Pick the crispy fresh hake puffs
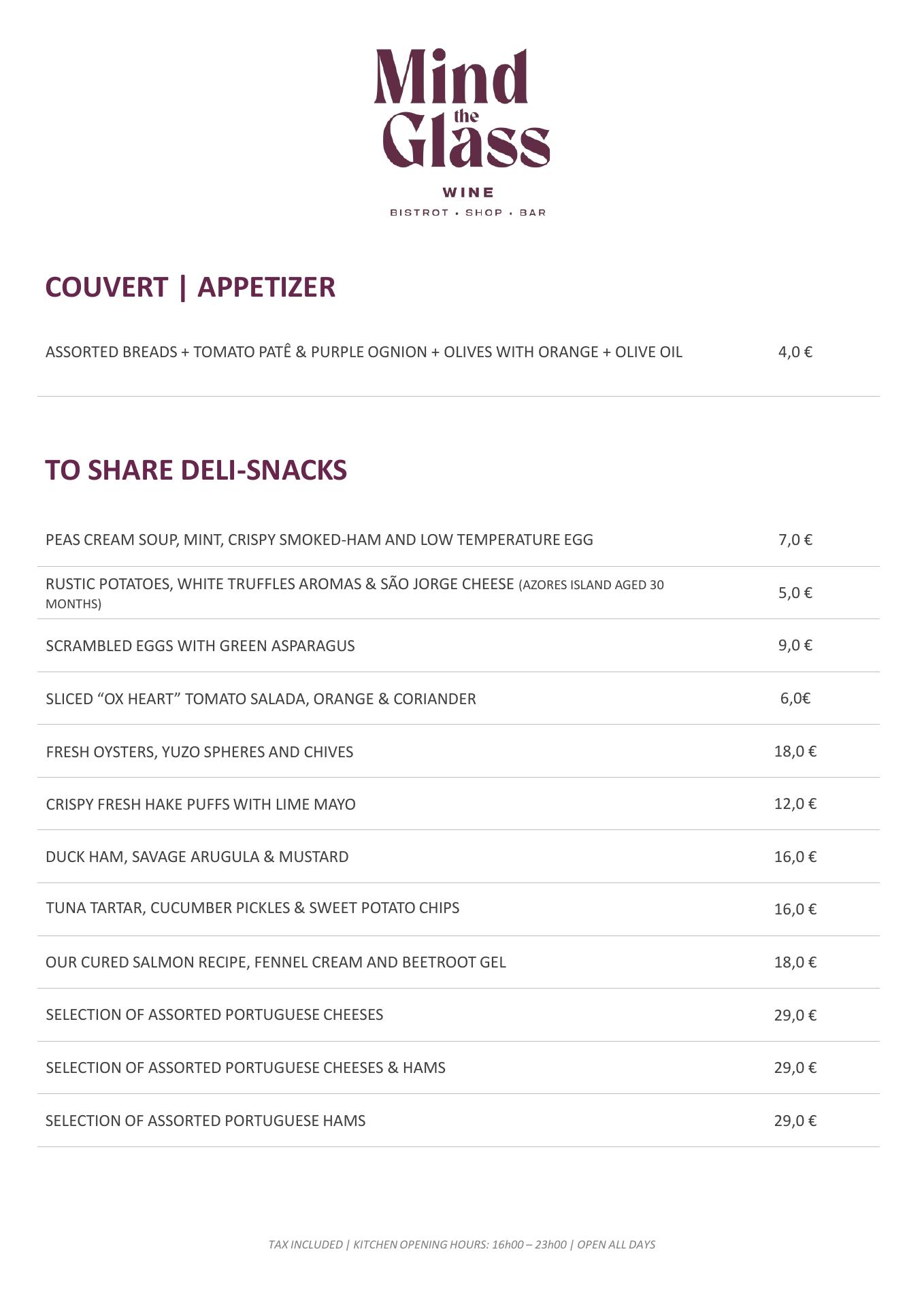Screen dimensions: 924x1307 click(x=201, y=804)
